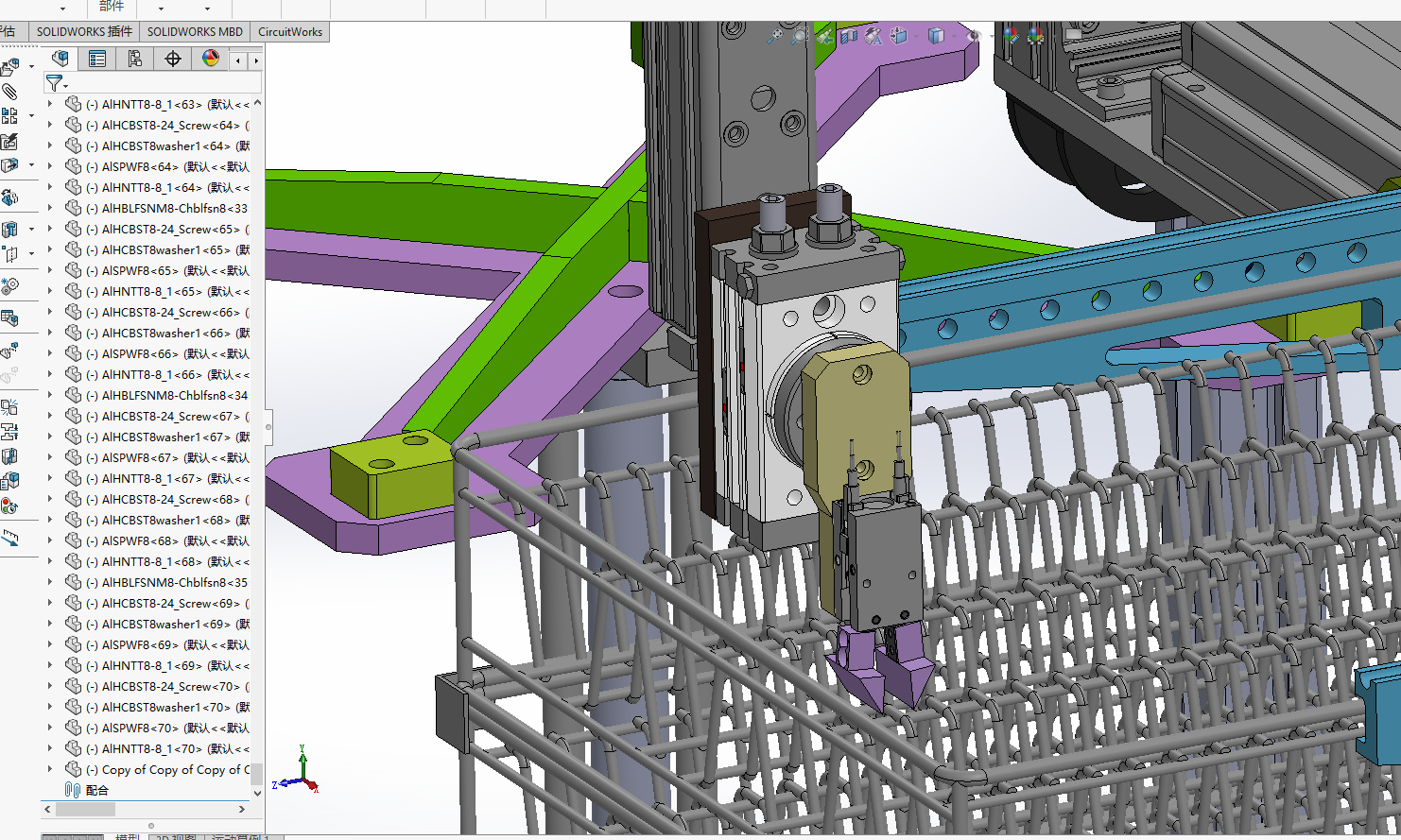1401x840 pixels.
Task: Open Display Style dropdown arrow
Action: click(x=952, y=37)
